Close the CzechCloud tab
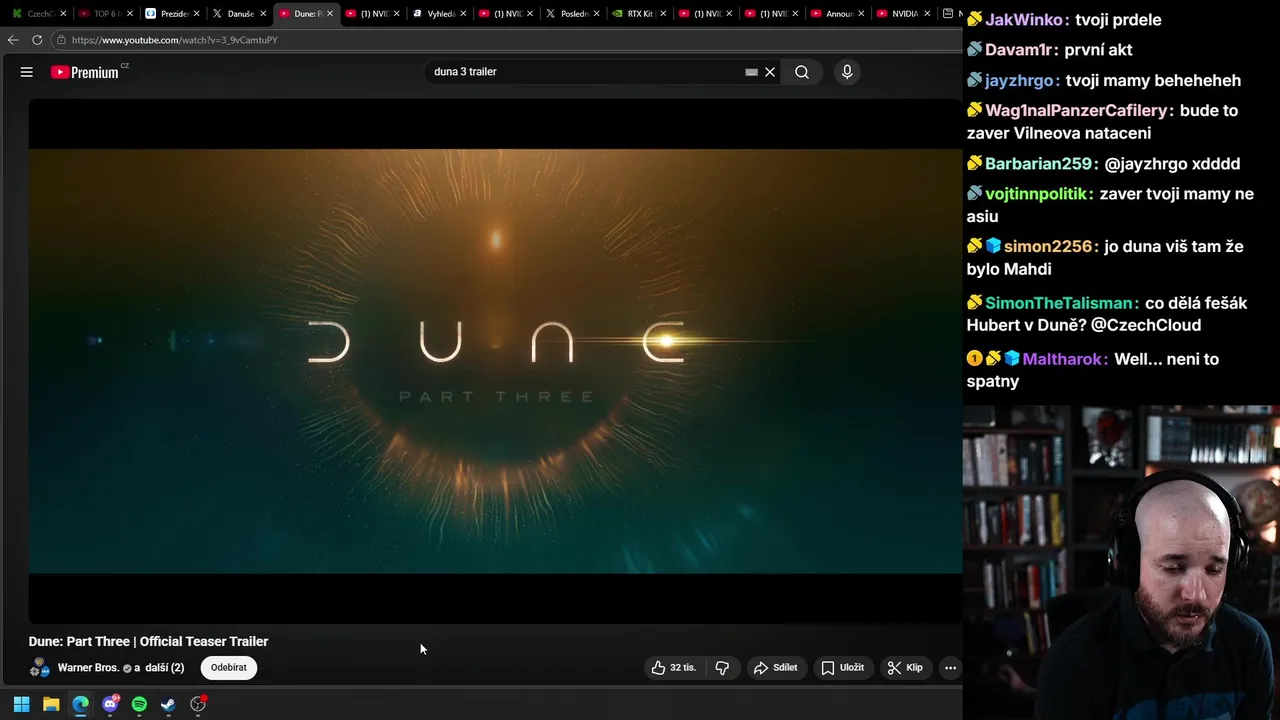1280x720 pixels. tap(63, 14)
